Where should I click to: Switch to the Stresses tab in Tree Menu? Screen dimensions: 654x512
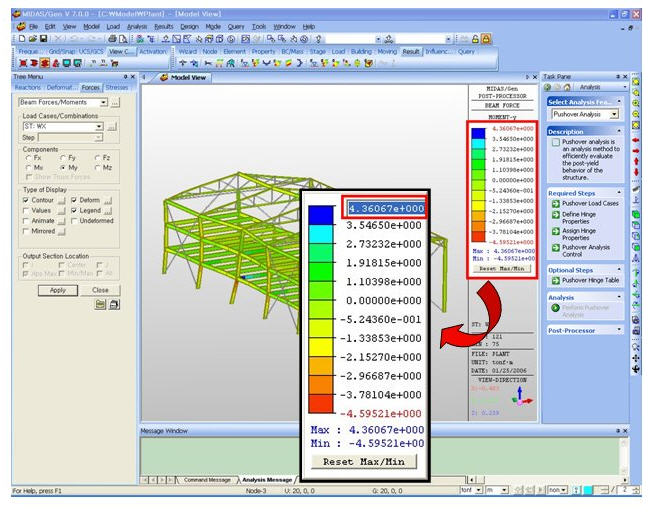(x=116, y=88)
